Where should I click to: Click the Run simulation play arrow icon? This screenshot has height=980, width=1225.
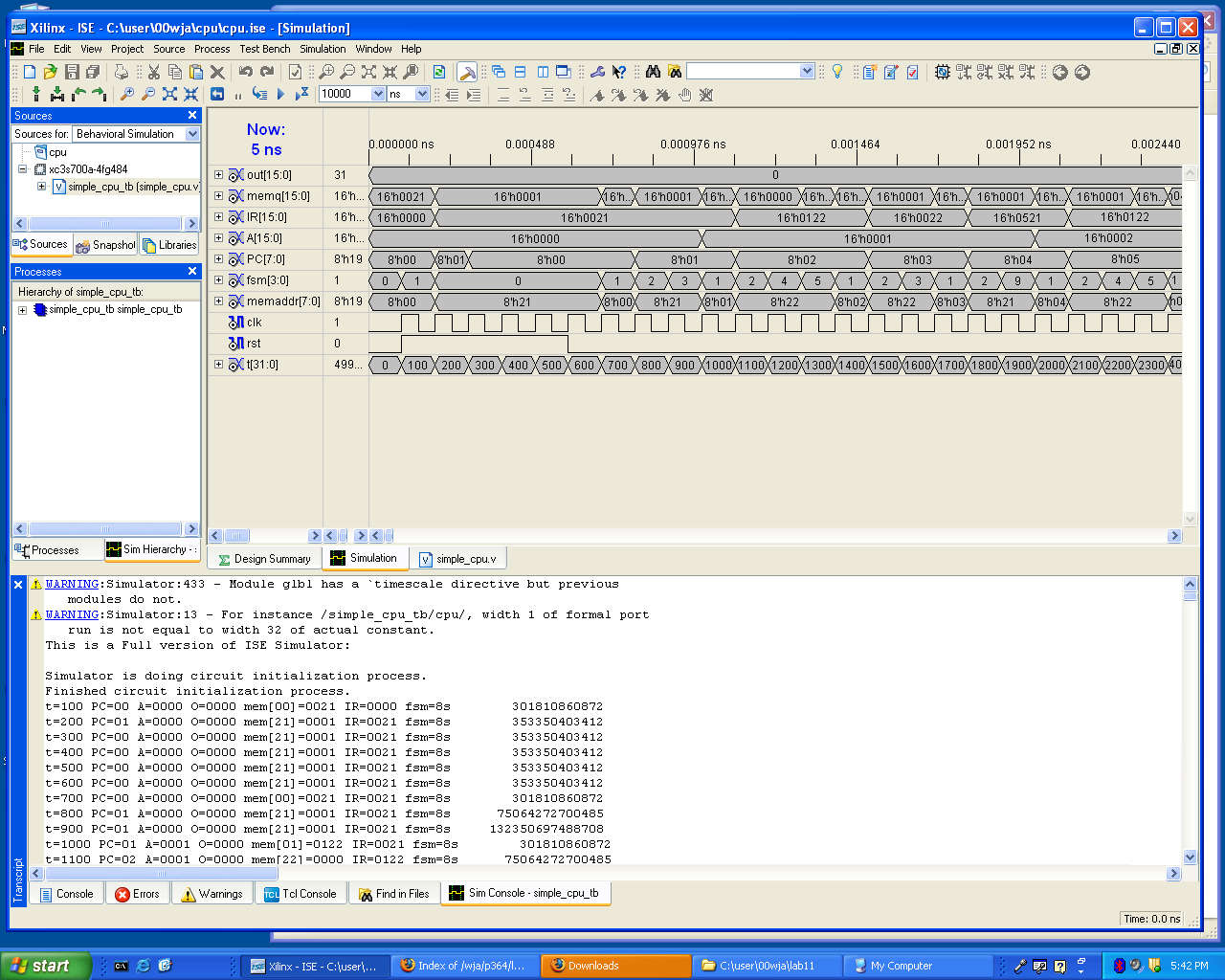pyautogui.click(x=280, y=94)
